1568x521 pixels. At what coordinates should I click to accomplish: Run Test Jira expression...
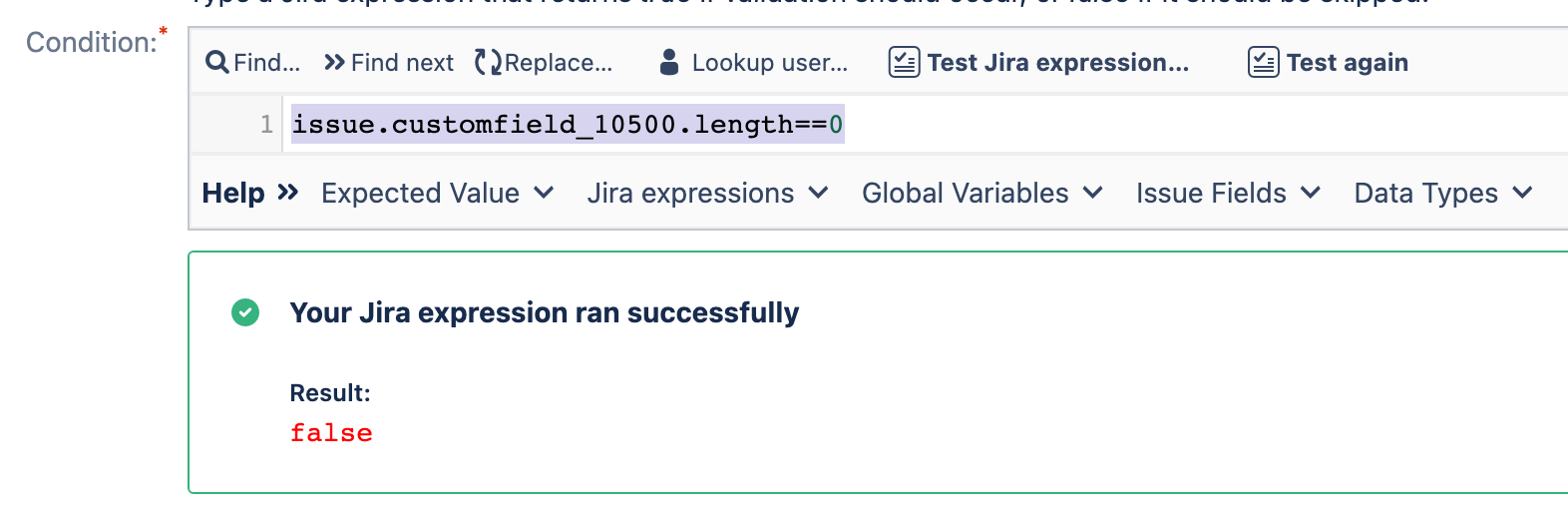pyautogui.click(x=1039, y=62)
